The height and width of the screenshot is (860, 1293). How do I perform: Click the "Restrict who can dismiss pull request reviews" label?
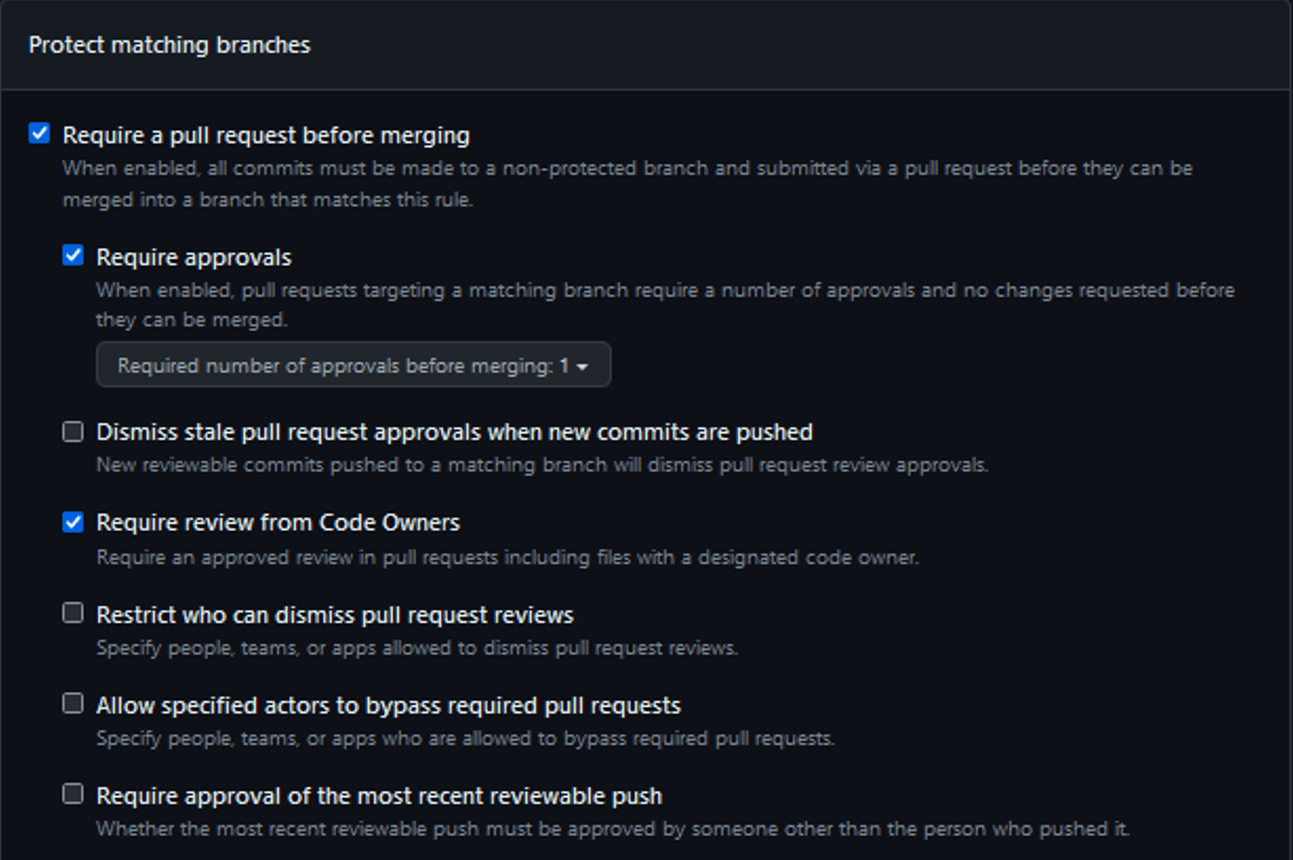click(335, 614)
